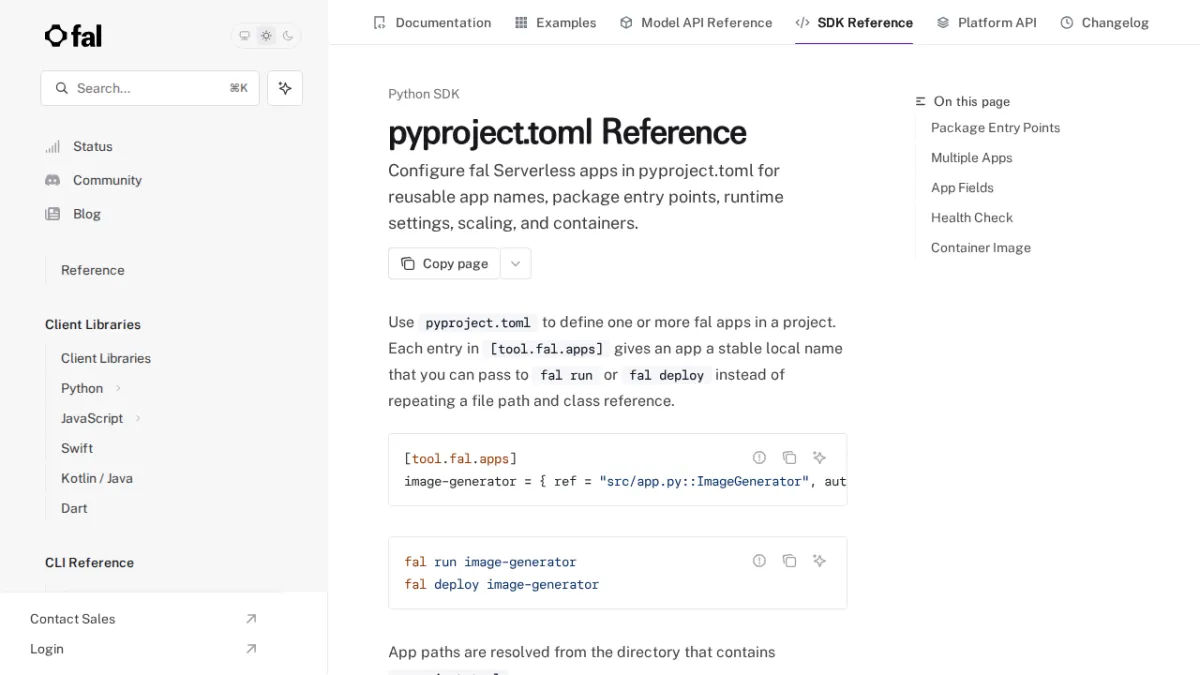Open the Contact Sales link
The height and width of the screenshot is (675, 1200).
pyautogui.click(x=73, y=619)
